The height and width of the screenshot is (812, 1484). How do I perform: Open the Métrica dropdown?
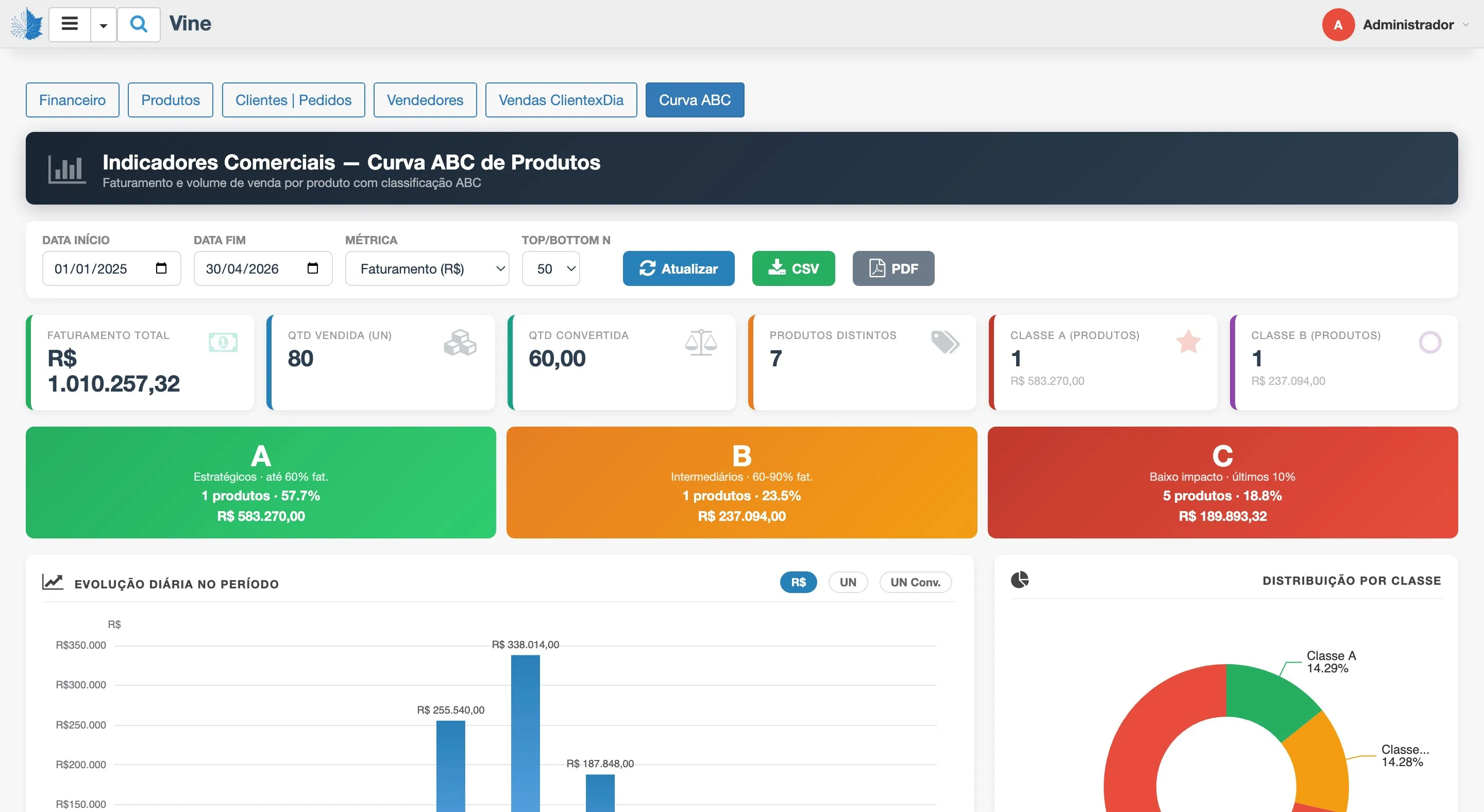point(428,268)
